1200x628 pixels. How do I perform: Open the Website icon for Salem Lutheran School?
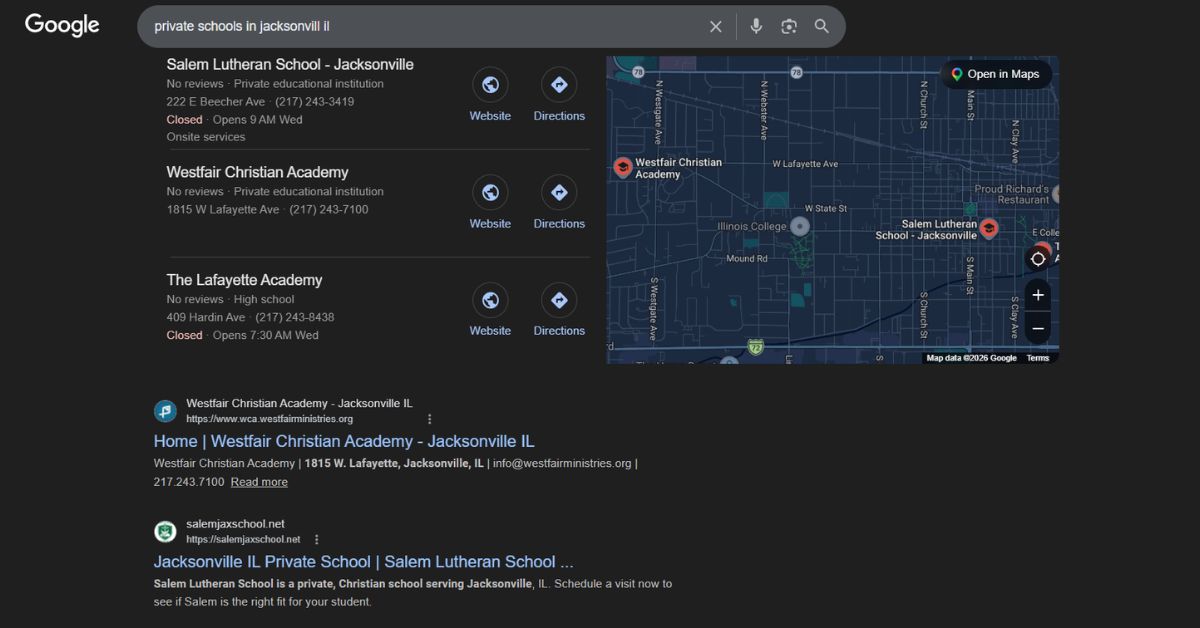490,84
